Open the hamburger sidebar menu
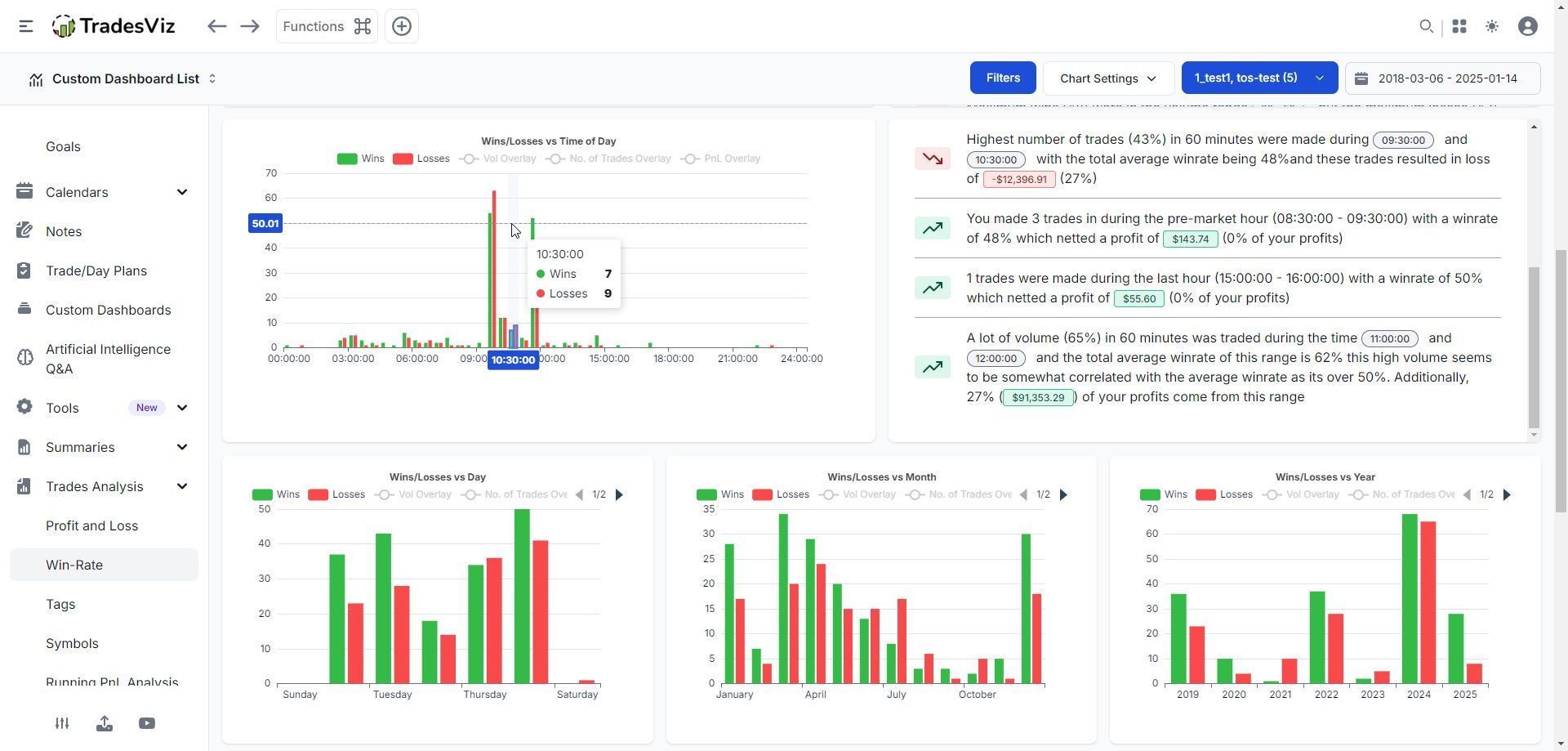 26,26
